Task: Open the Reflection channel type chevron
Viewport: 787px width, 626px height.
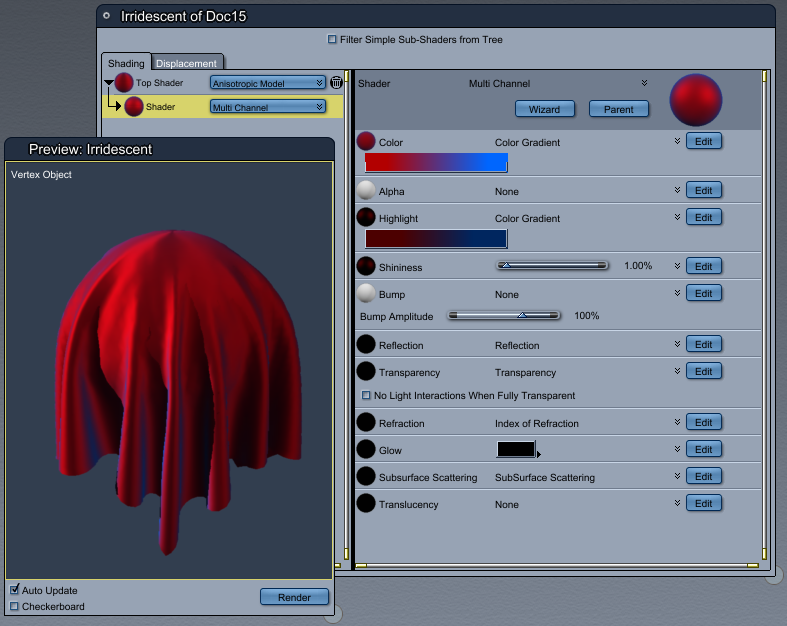Action: [x=677, y=344]
